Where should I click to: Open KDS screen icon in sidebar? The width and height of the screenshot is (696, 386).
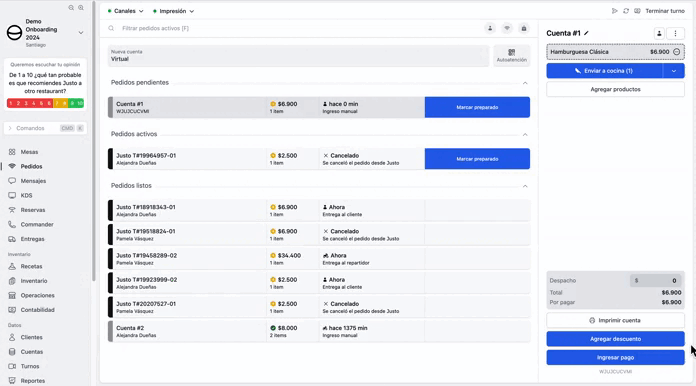[12, 195]
